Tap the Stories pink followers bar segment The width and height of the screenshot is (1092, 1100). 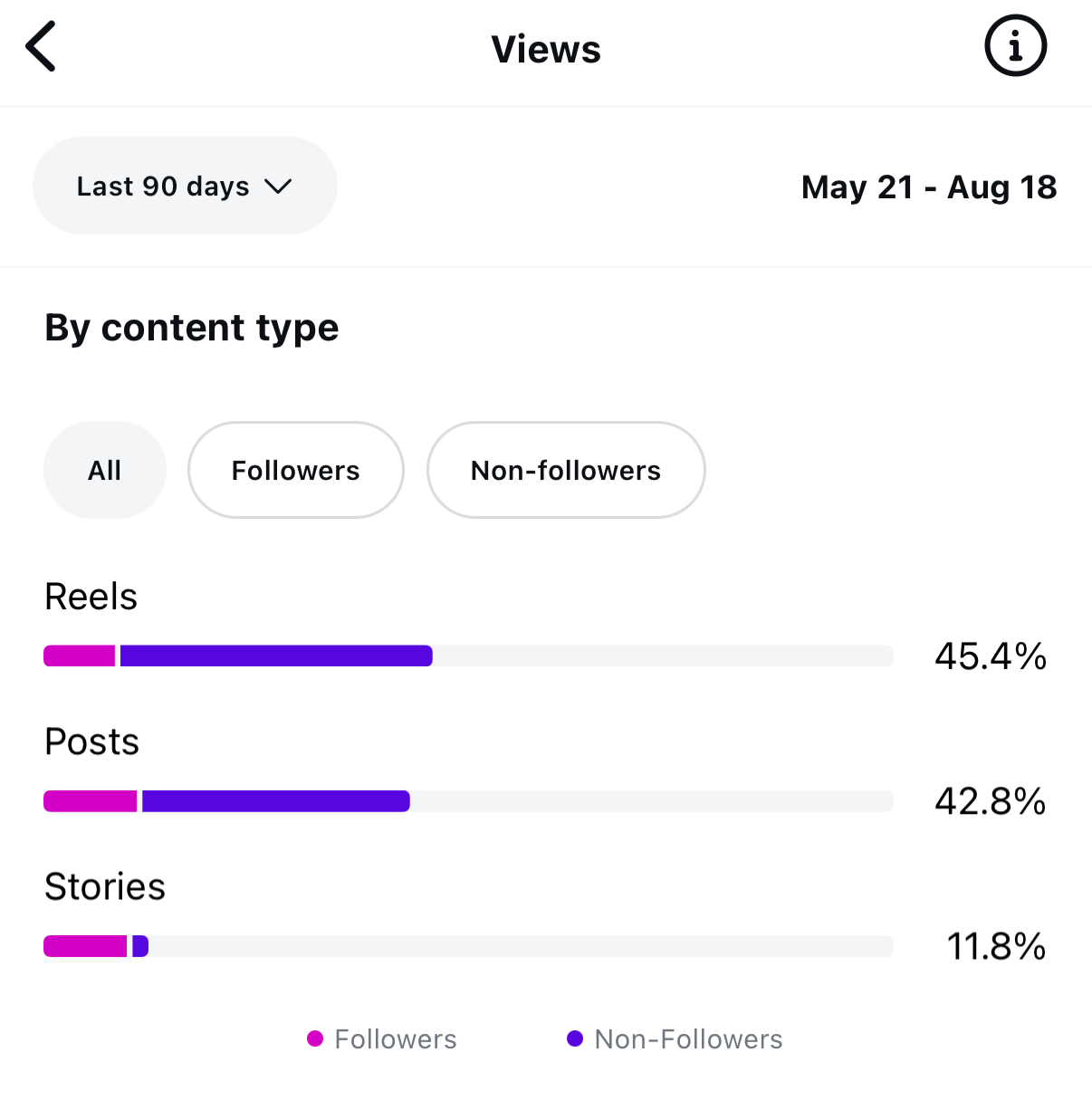pyautogui.click(x=85, y=946)
